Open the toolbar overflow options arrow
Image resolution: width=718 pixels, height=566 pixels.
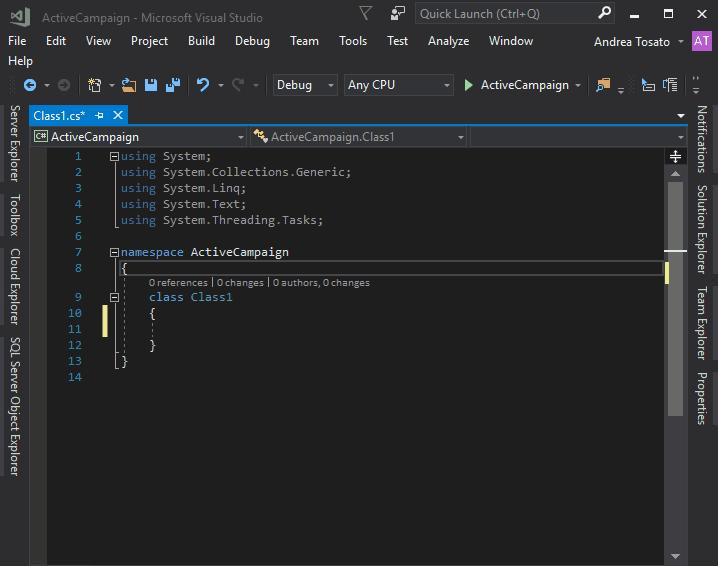point(696,85)
